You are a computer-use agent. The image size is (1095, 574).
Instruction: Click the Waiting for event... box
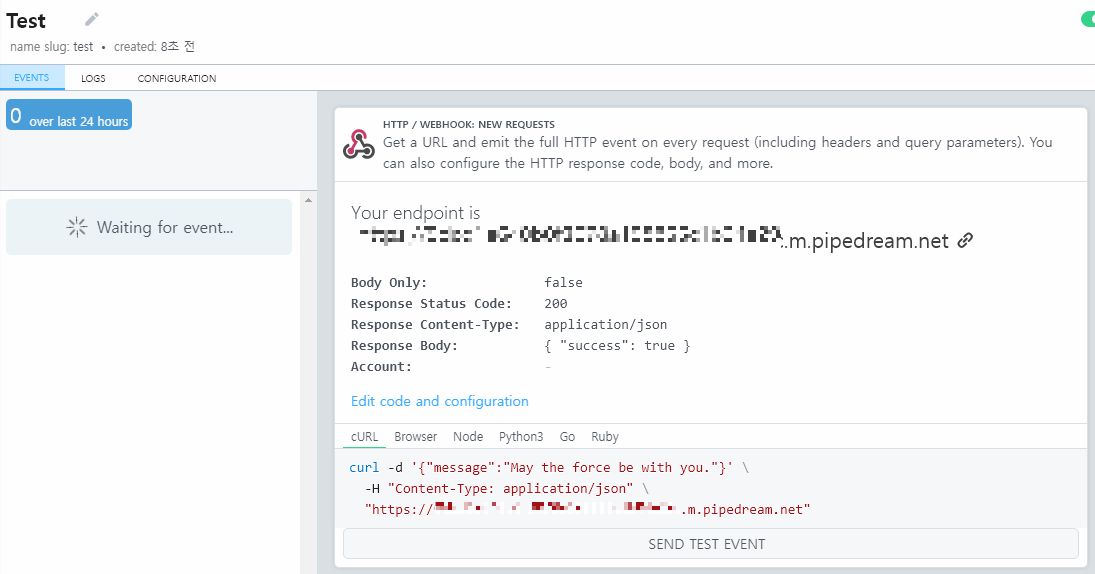149,227
